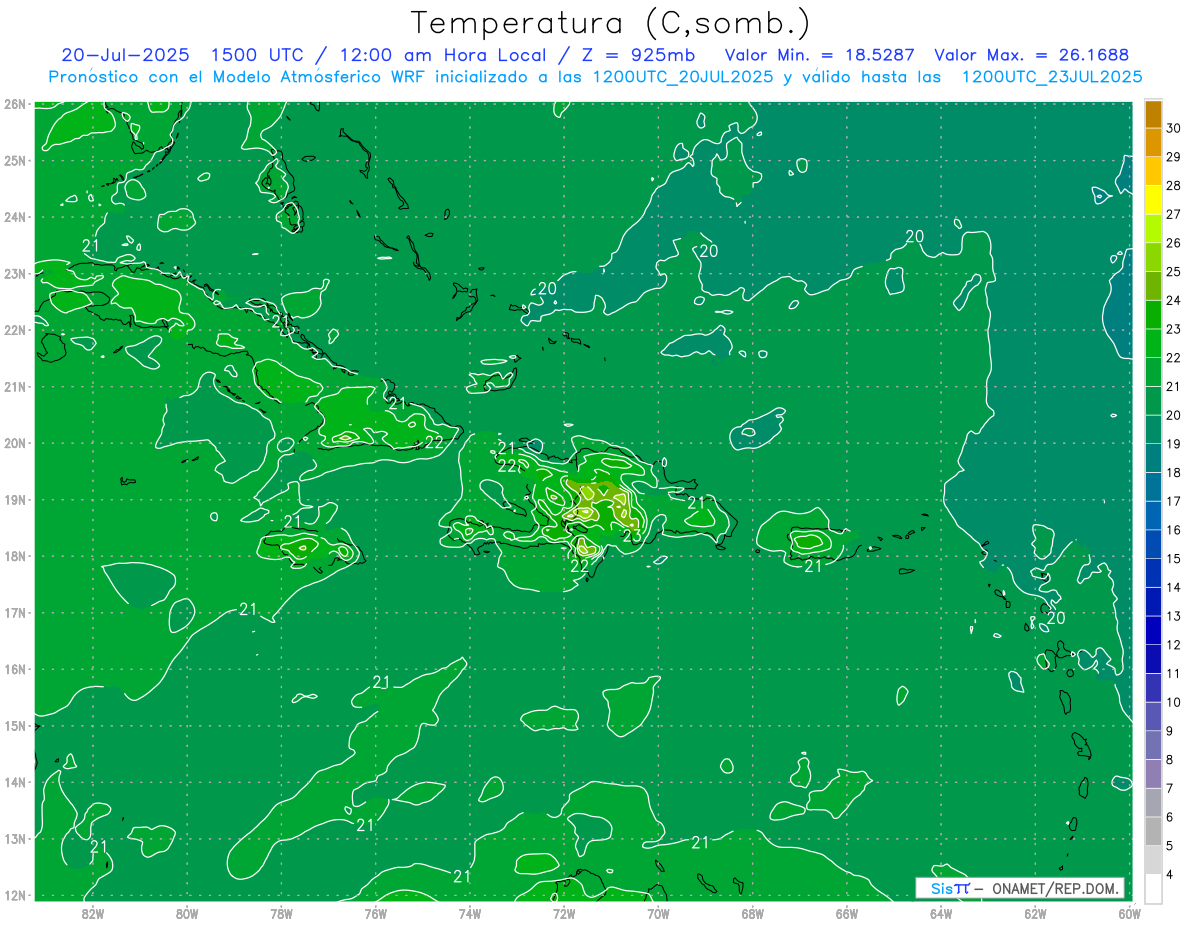Click the 66W longitude label
The width and height of the screenshot is (1200, 927).
(x=847, y=913)
